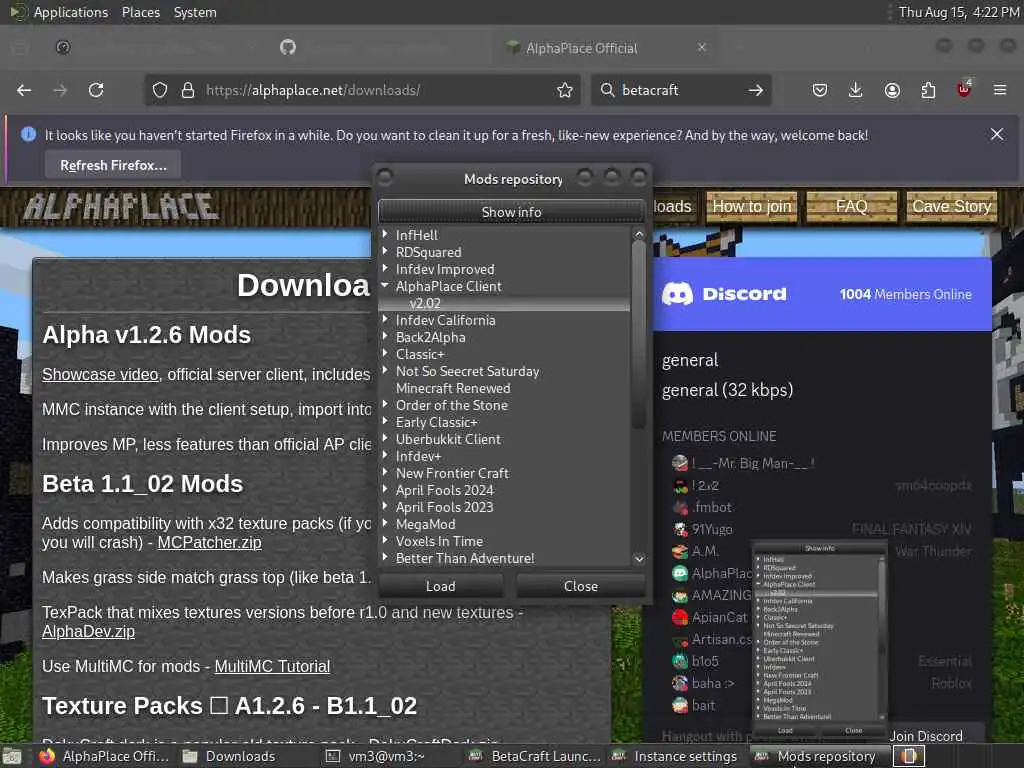The height and width of the screenshot is (768, 1024).
Task: Click the mod list scroll up arrow
Action: [639, 234]
